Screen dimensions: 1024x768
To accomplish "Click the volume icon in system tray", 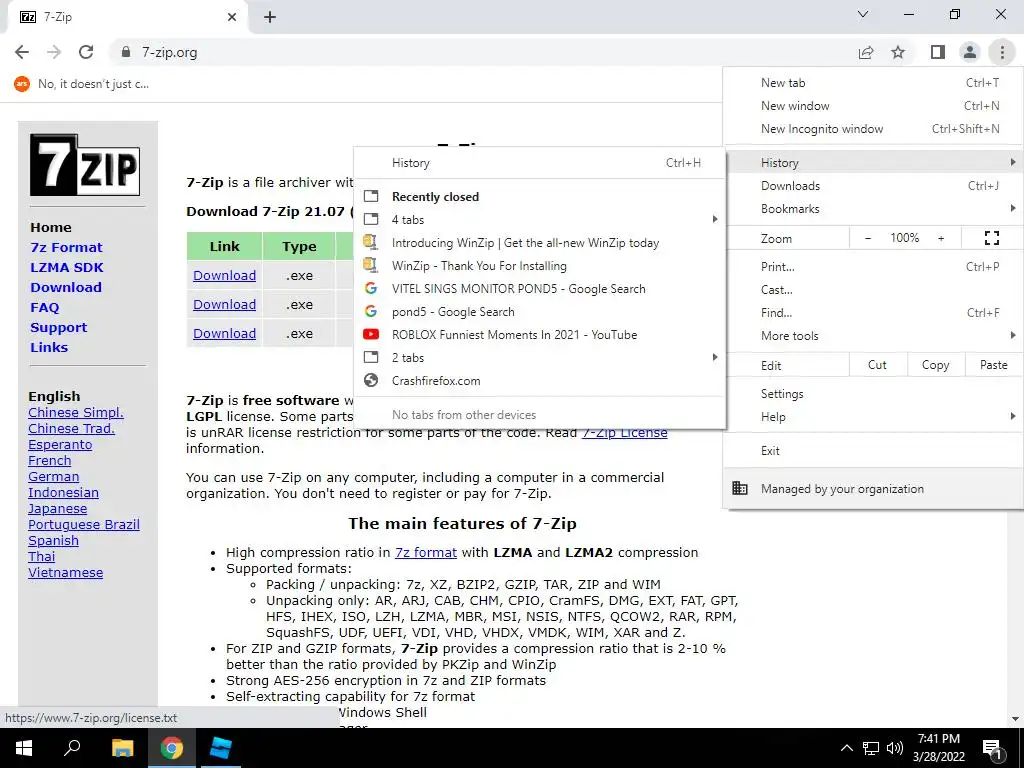I will [895, 748].
